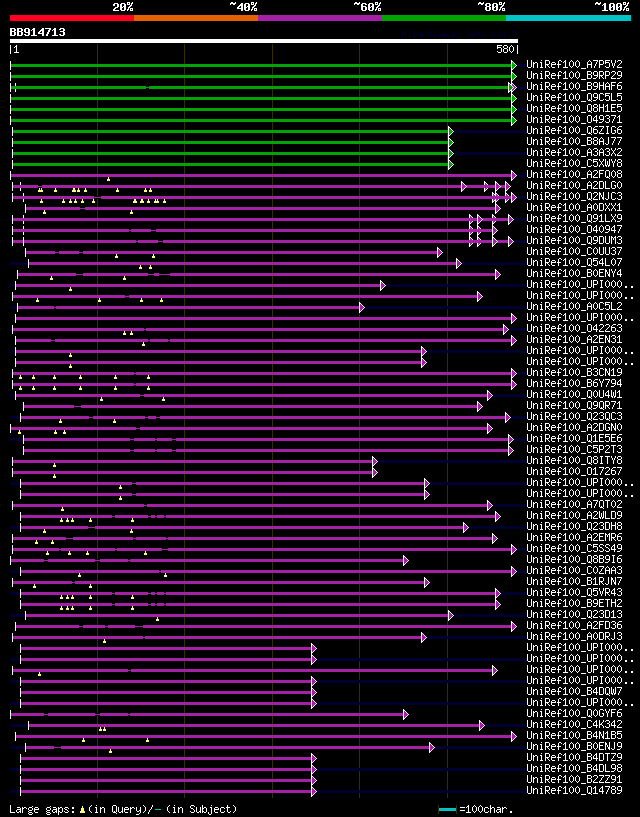Screen dimensions: 640x817
Task: Select the UniRef100_Q9DUM3 label
Action: click(x=574, y=240)
